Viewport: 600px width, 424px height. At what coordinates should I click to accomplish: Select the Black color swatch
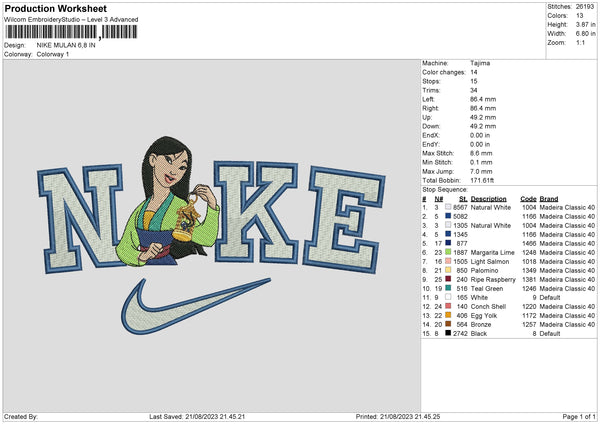pyautogui.click(x=448, y=333)
